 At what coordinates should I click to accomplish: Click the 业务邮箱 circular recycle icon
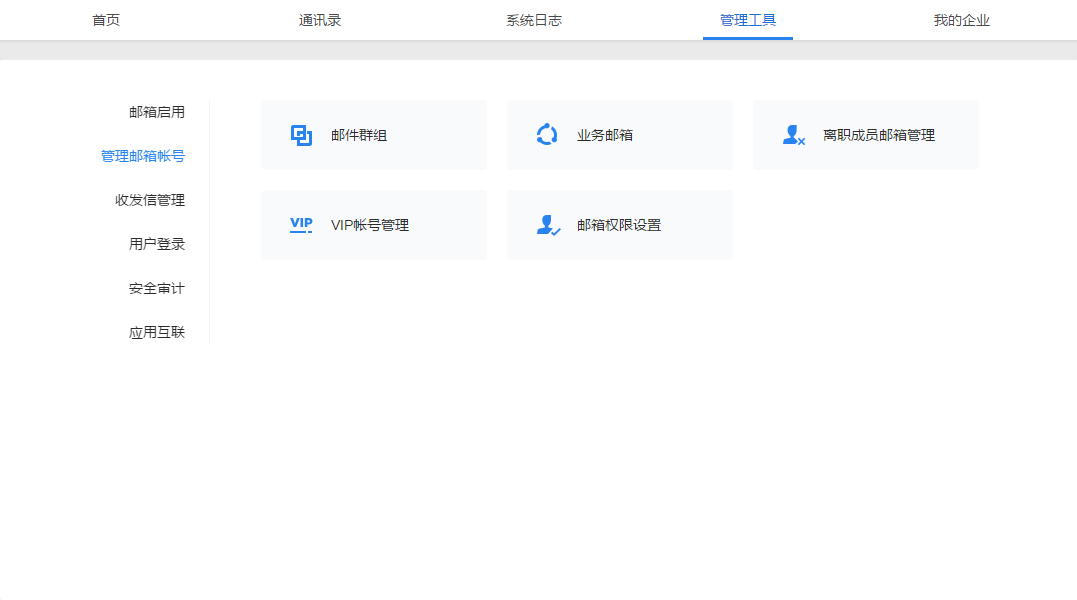pyautogui.click(x=547, y=134)
